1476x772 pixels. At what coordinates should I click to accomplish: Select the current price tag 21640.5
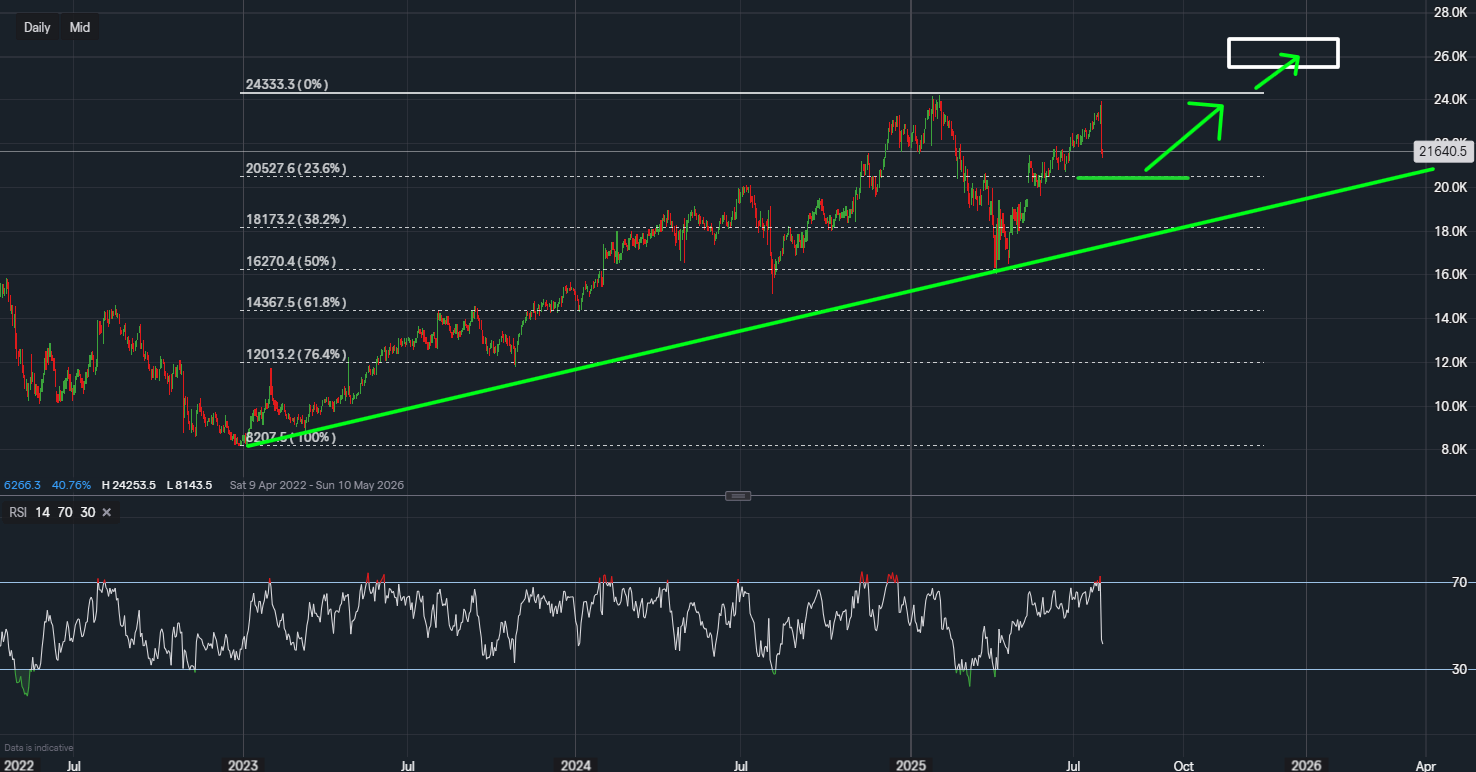[1444, 151]
